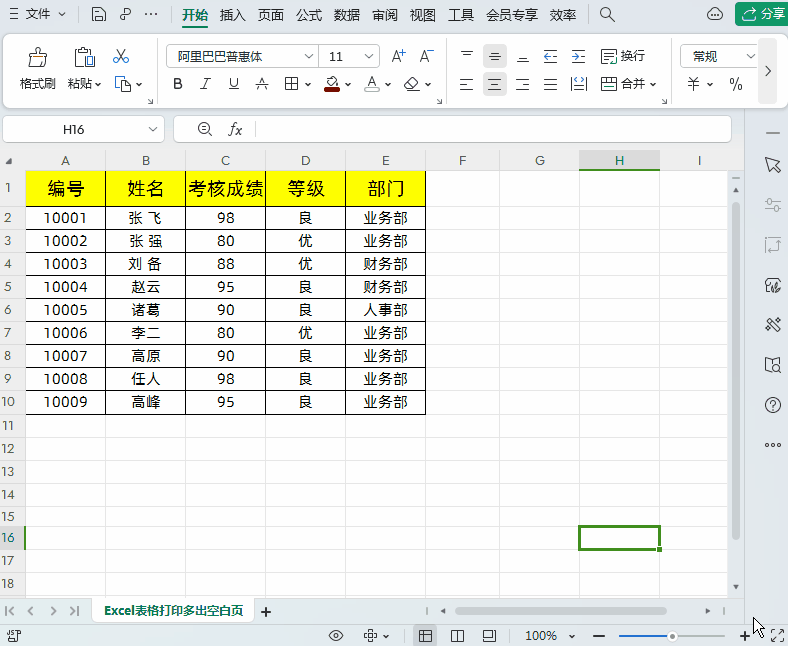Click the Fullscreen icon at bottom right
Screen dimensions: 788x646
[777, 636]
